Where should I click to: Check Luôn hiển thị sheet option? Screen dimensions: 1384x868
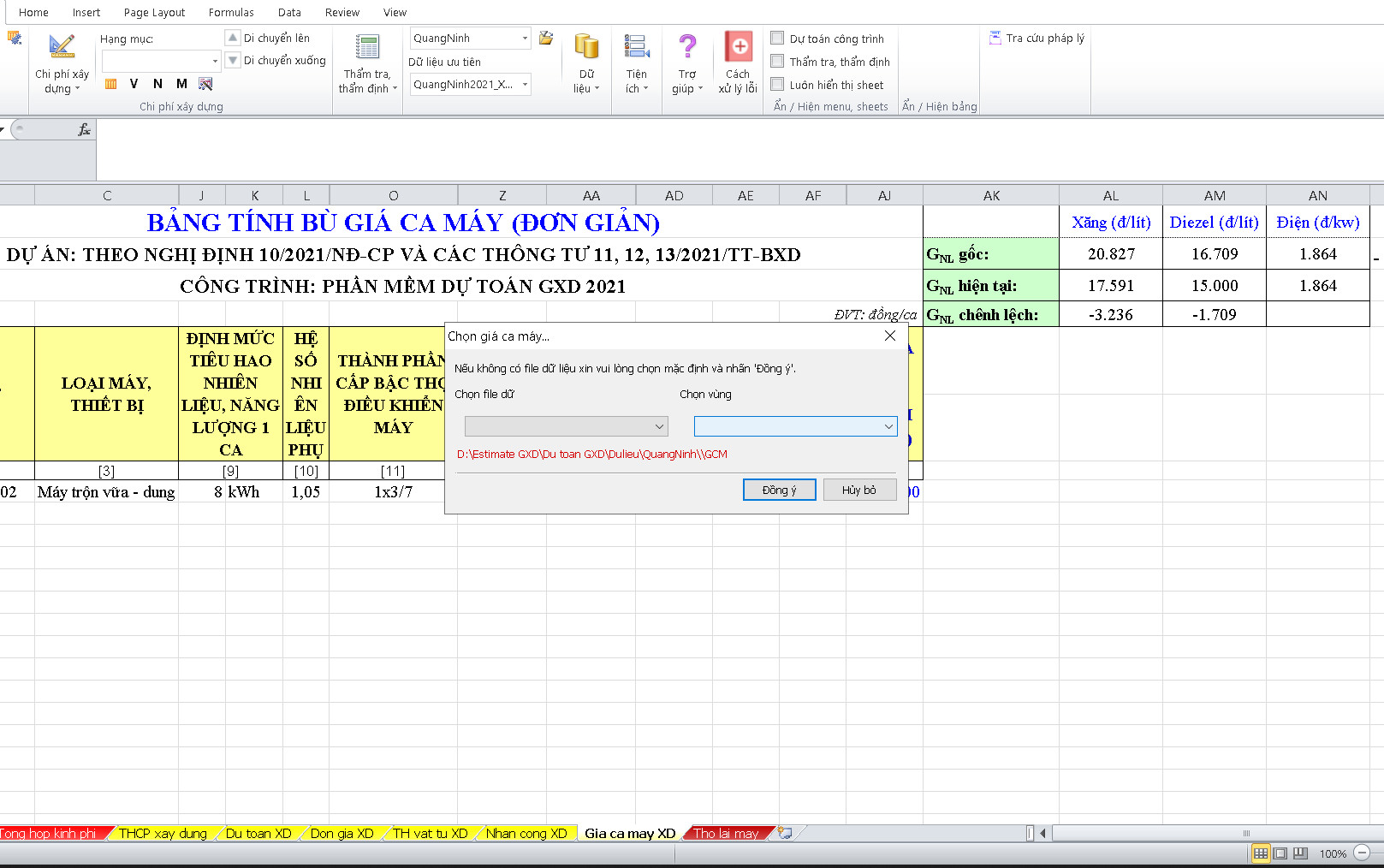click(777, 85)
